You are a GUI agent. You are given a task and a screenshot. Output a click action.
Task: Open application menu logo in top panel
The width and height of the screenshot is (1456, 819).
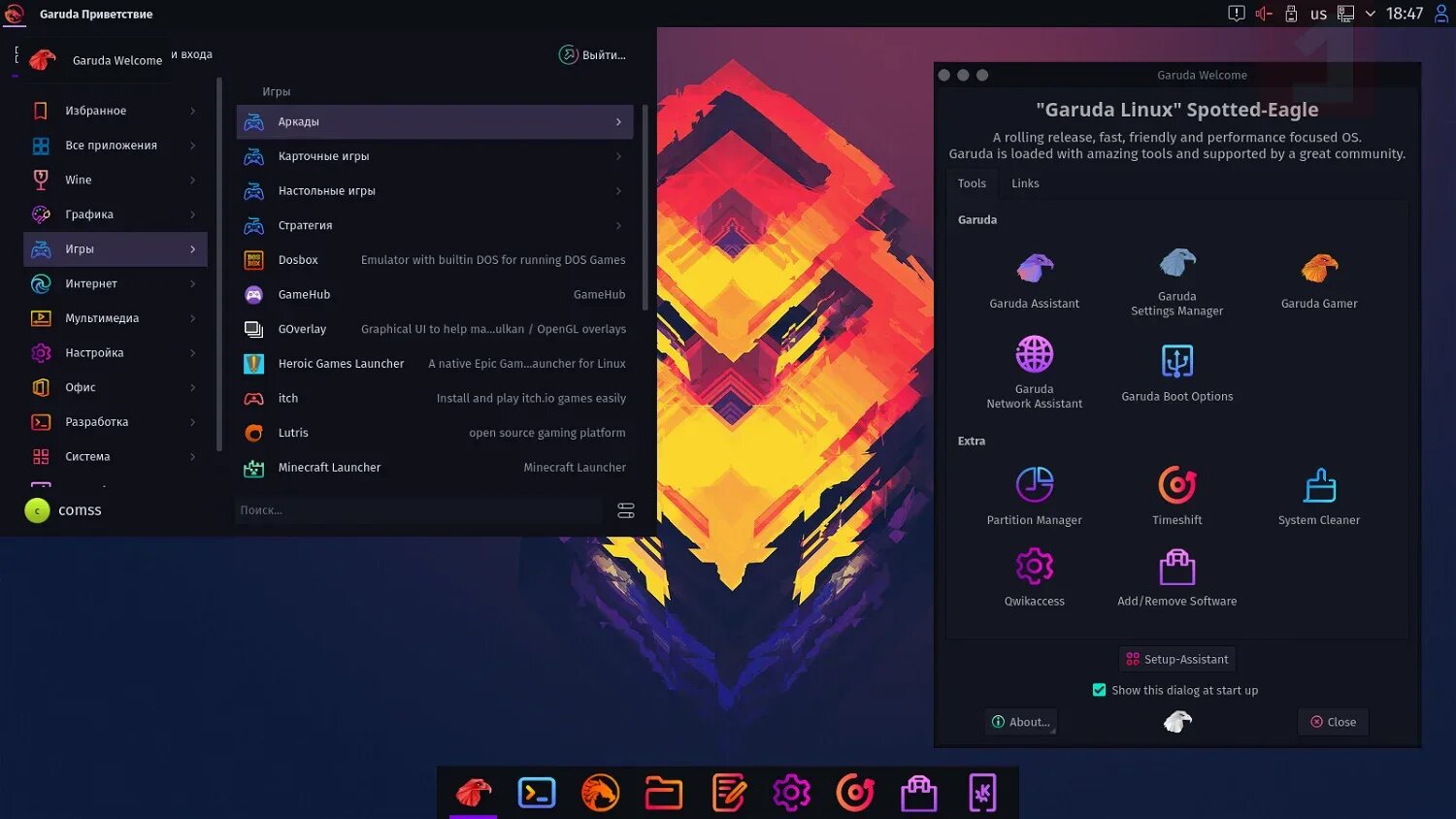14,14
